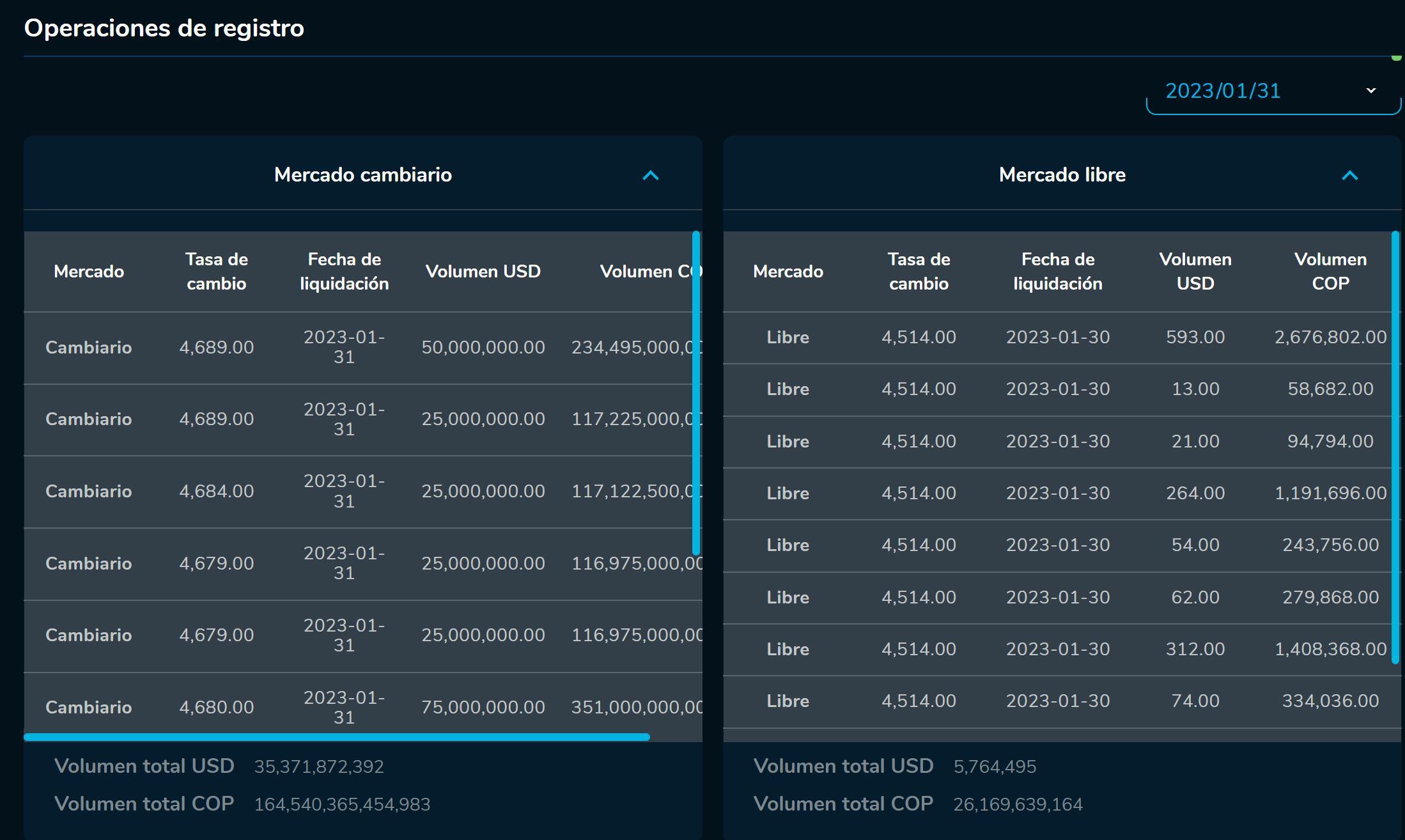Select Cambiario row with 75,000,000.00 USD
Image resolution: width=1405 pixels, height=840 pixels.
pos(483,707)
